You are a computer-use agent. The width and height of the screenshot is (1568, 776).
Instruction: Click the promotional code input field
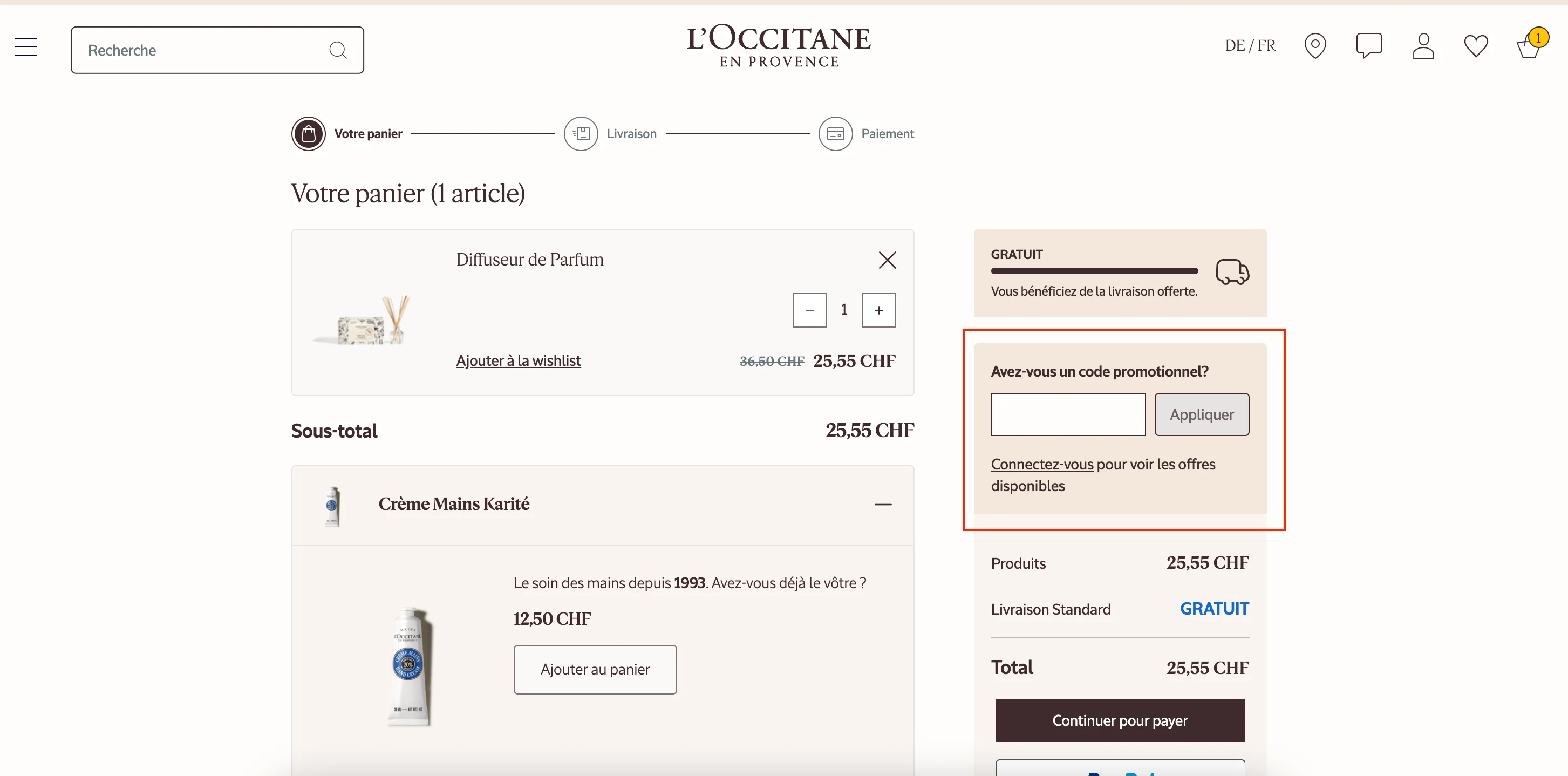click(1068, 414)
